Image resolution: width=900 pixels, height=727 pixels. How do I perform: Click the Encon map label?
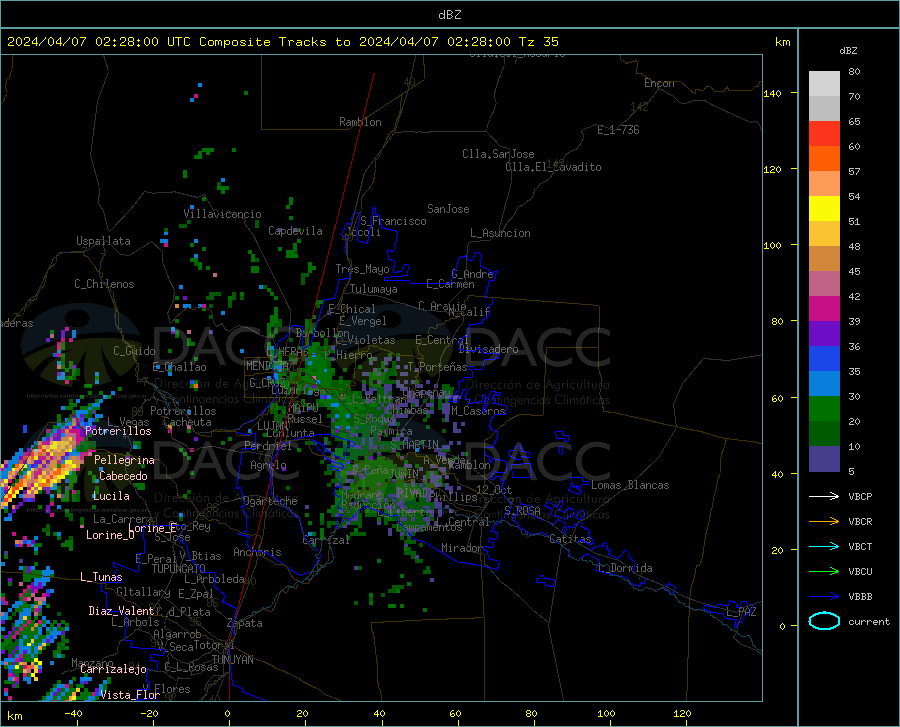coord(659,83)
